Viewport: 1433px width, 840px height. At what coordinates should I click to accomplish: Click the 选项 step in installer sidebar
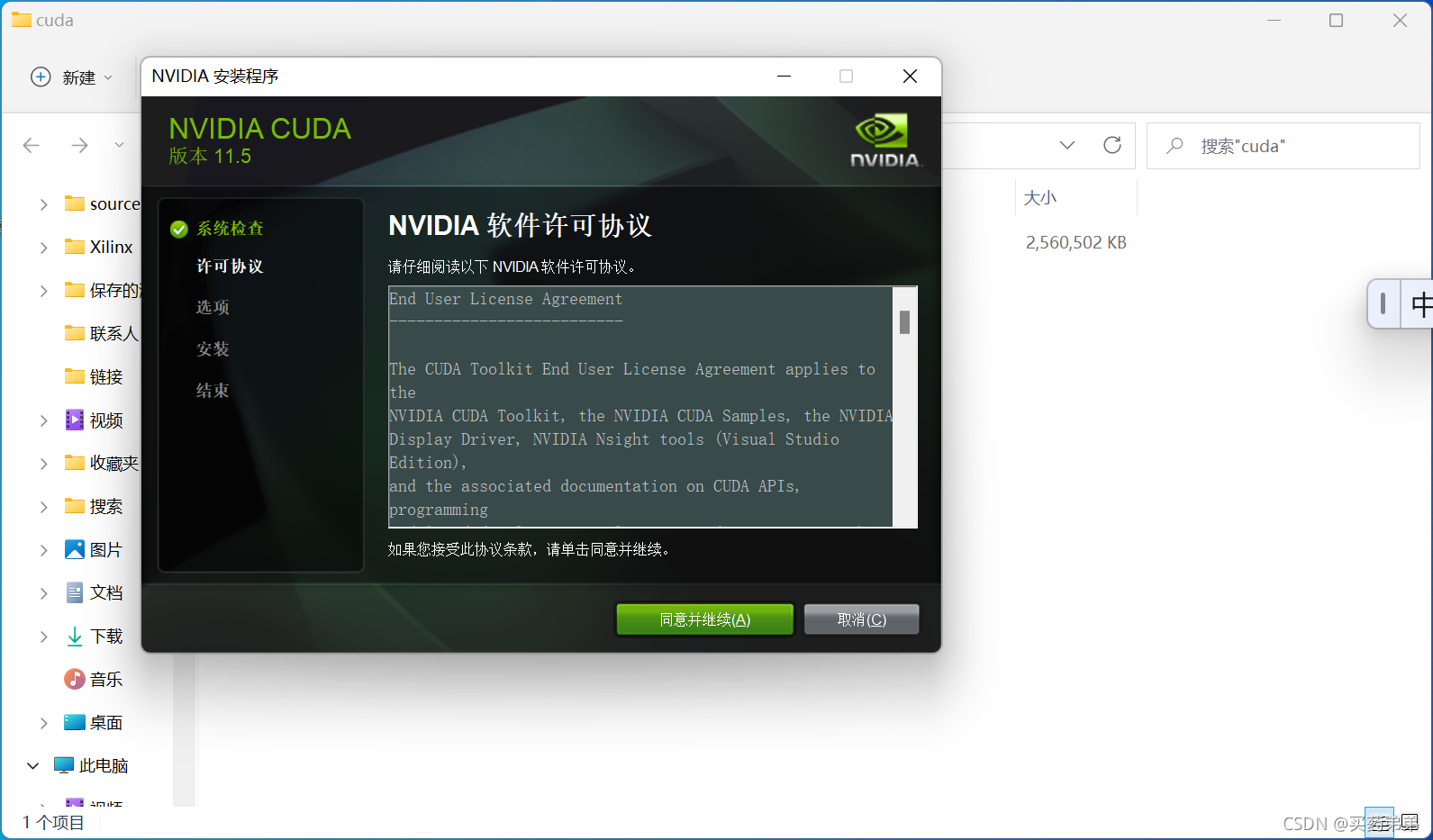pyautogui.click(x=213, y=307)
